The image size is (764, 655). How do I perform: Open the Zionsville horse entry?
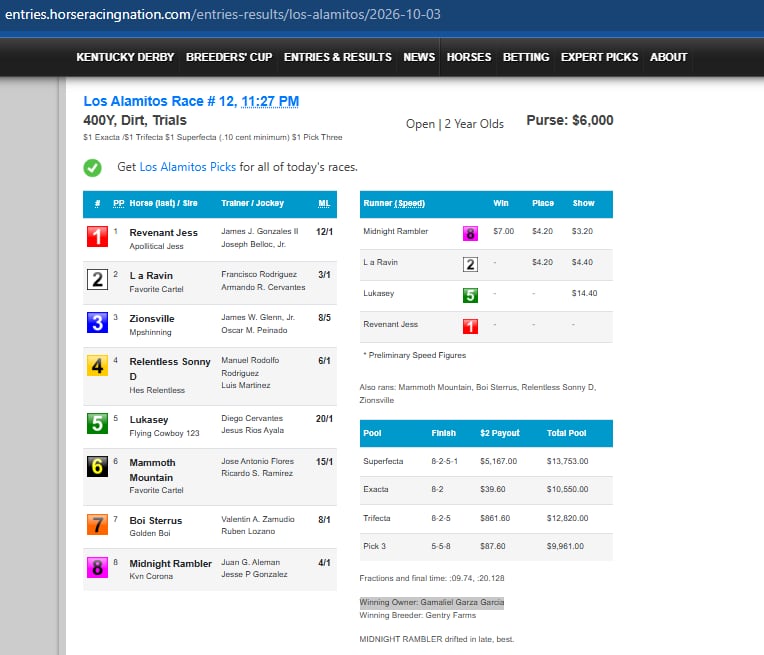coord(152,318)
